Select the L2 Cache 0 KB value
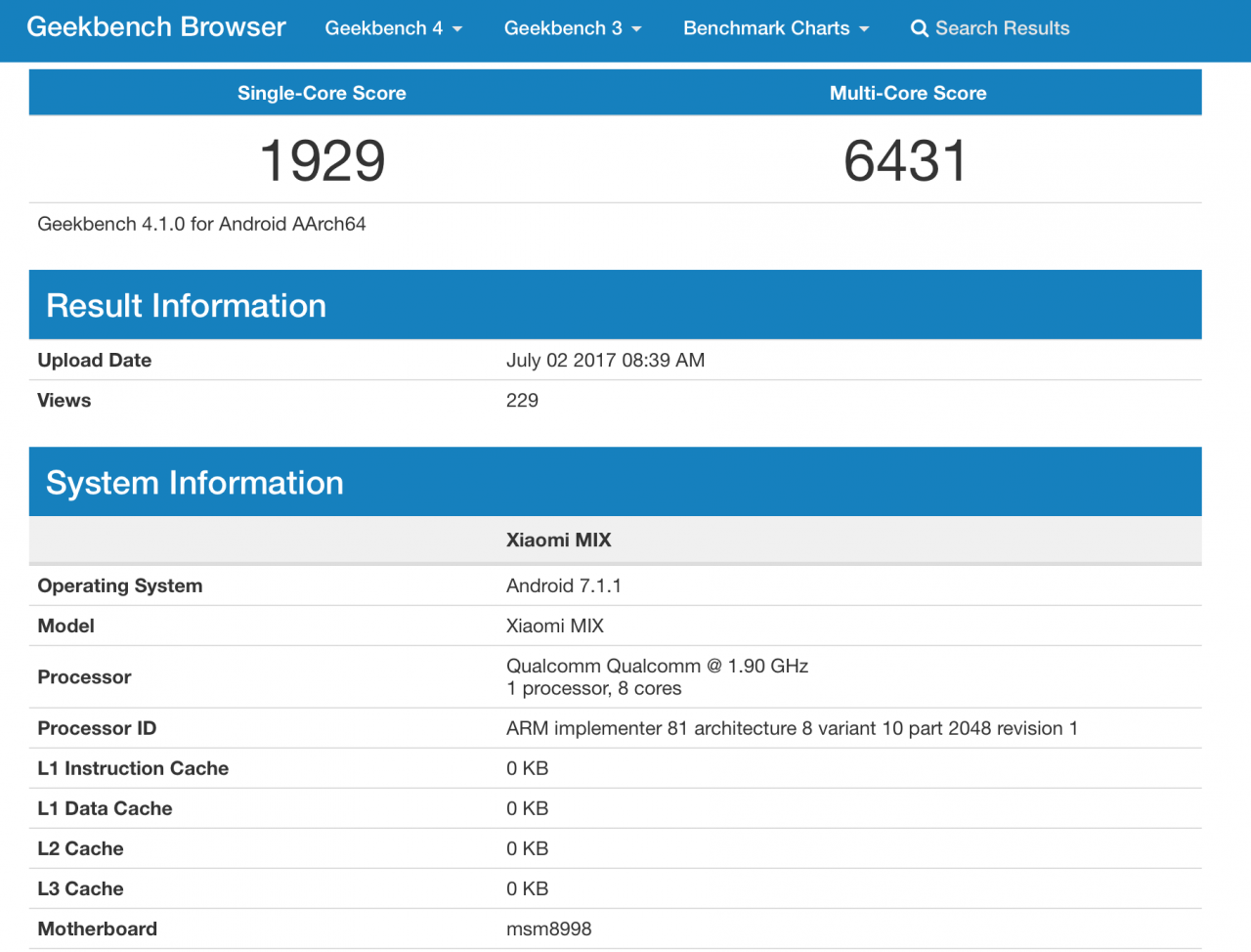1251x952 pixels. tap(528, 848)
